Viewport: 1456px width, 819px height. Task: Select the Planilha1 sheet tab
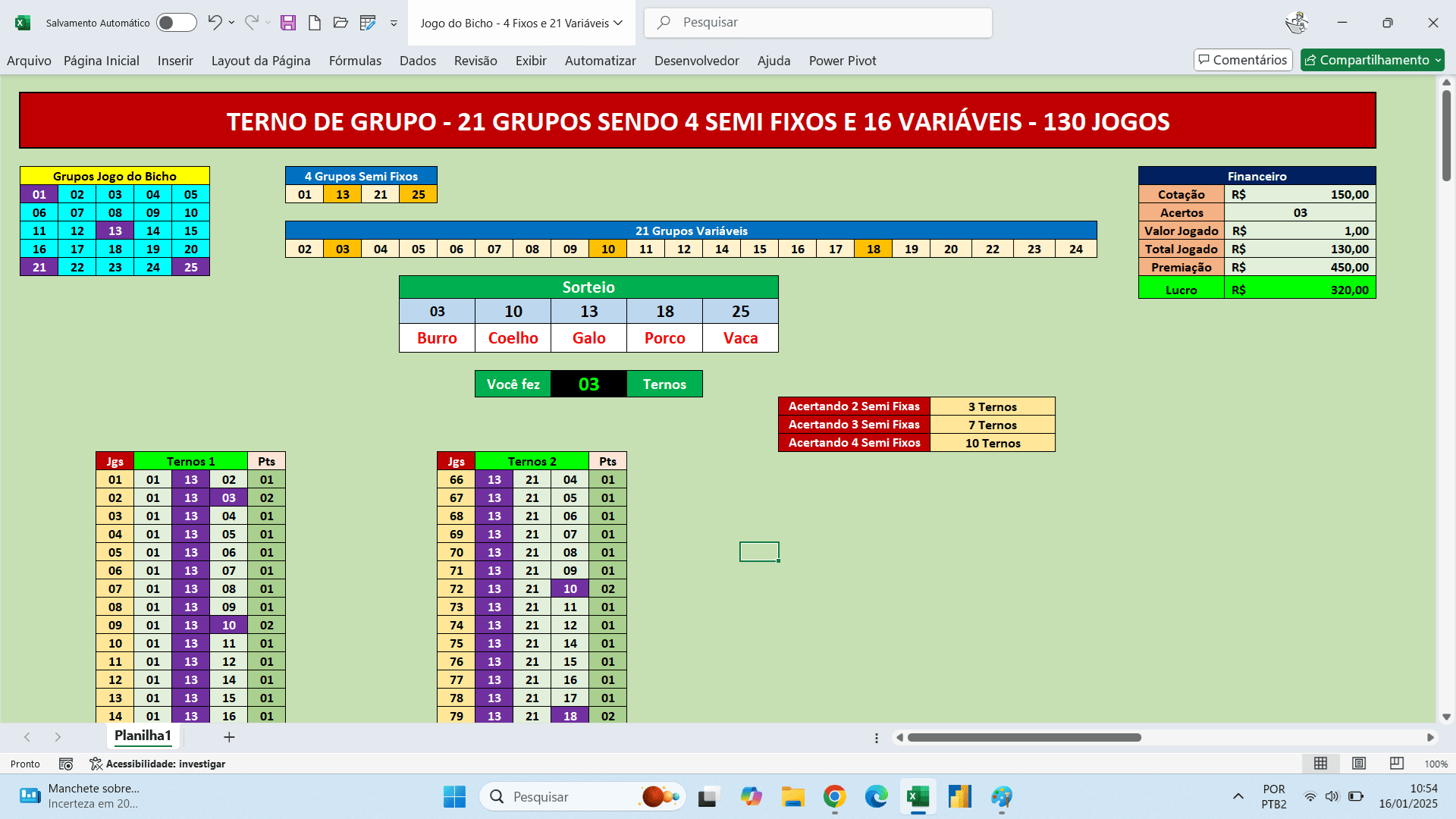click(143, 736)
